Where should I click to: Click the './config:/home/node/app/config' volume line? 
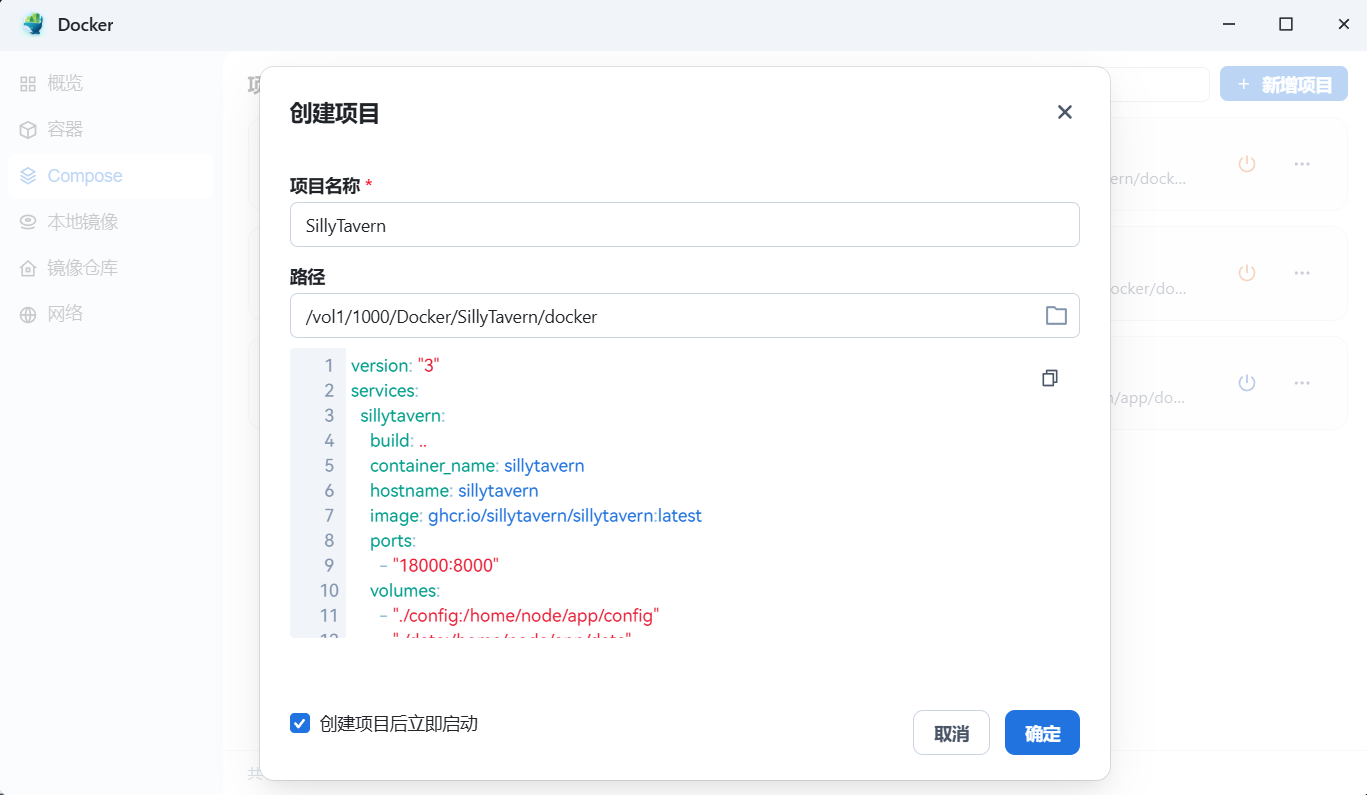[x=520, y=616]
